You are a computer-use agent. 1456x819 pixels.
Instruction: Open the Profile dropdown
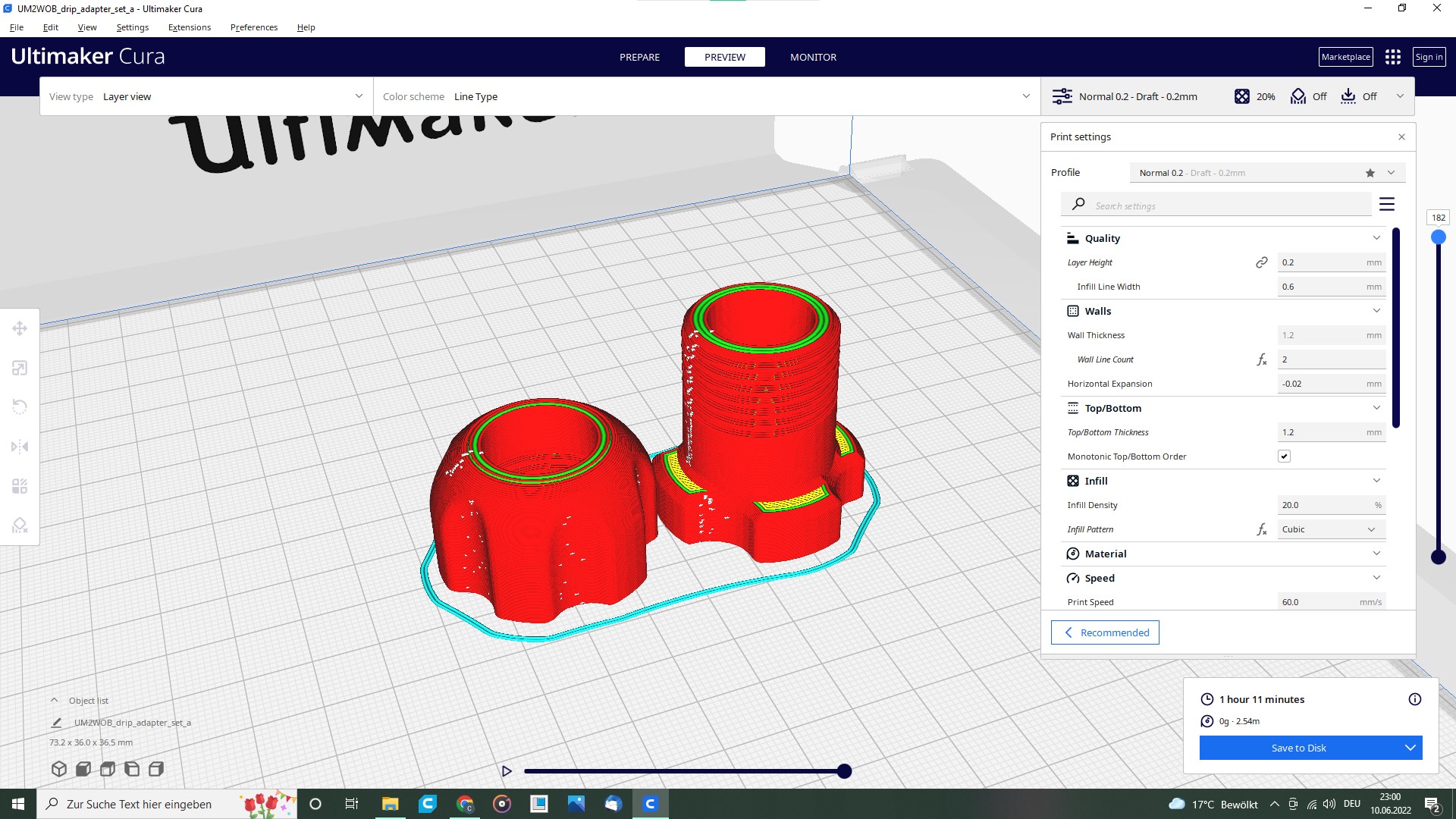click(x=1267, y=173)
